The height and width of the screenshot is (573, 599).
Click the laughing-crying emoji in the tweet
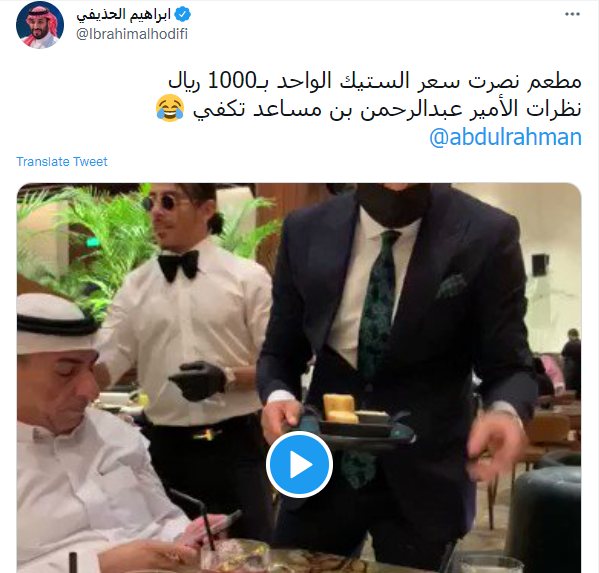click(170, 109)
